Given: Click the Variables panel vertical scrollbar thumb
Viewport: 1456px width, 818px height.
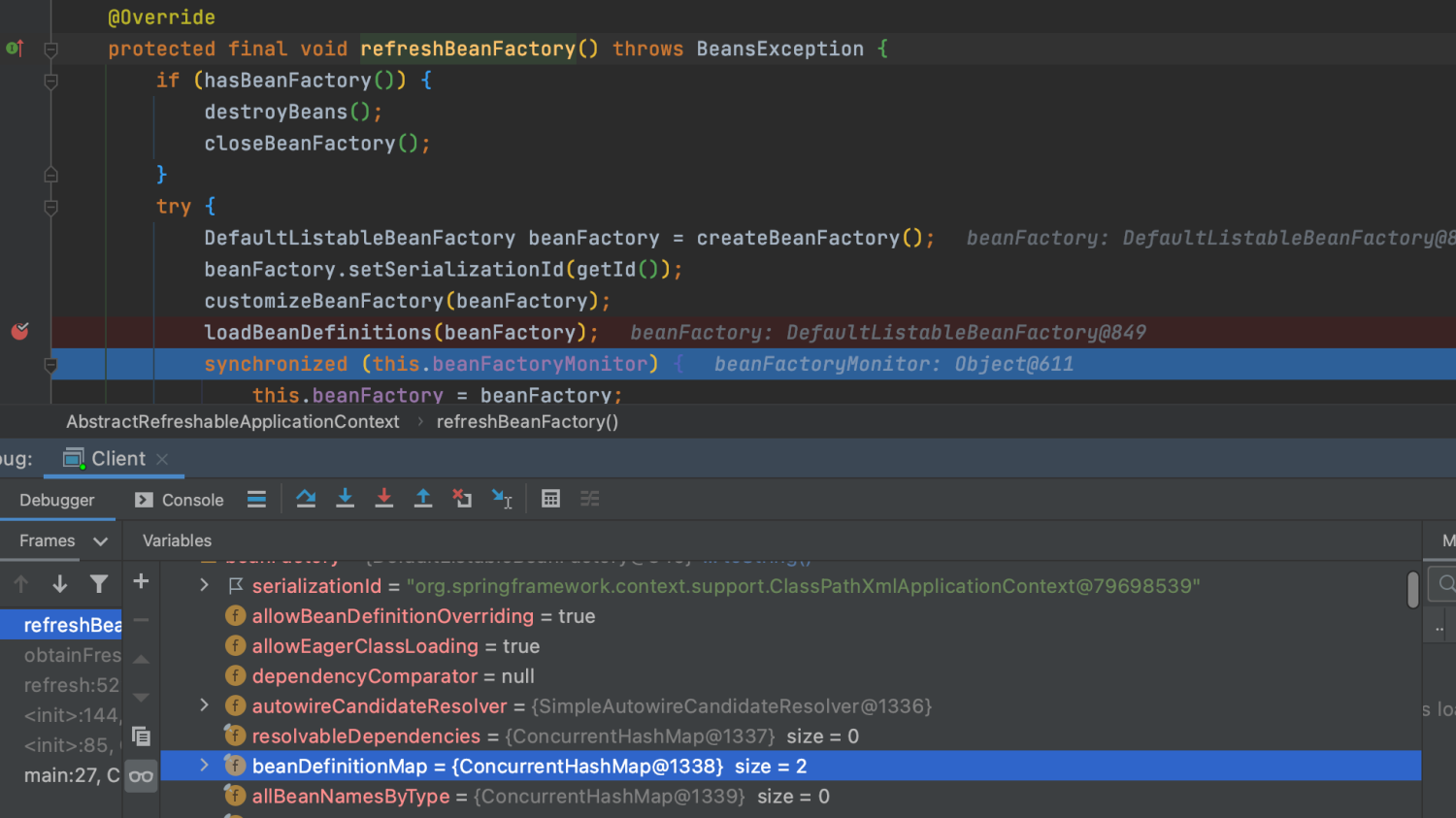Looking at the screenshot, I should pyautogui.click(x=1412, y=589).
